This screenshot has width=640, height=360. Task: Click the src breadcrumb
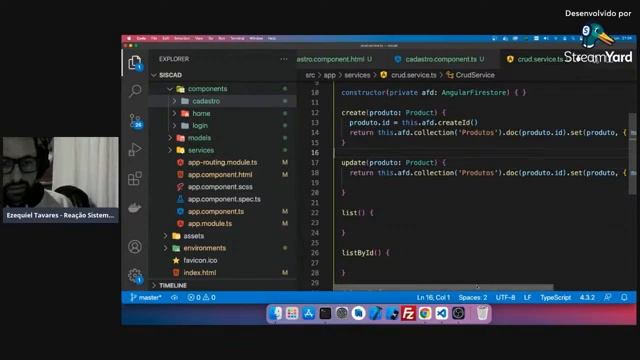coord(310,75)
